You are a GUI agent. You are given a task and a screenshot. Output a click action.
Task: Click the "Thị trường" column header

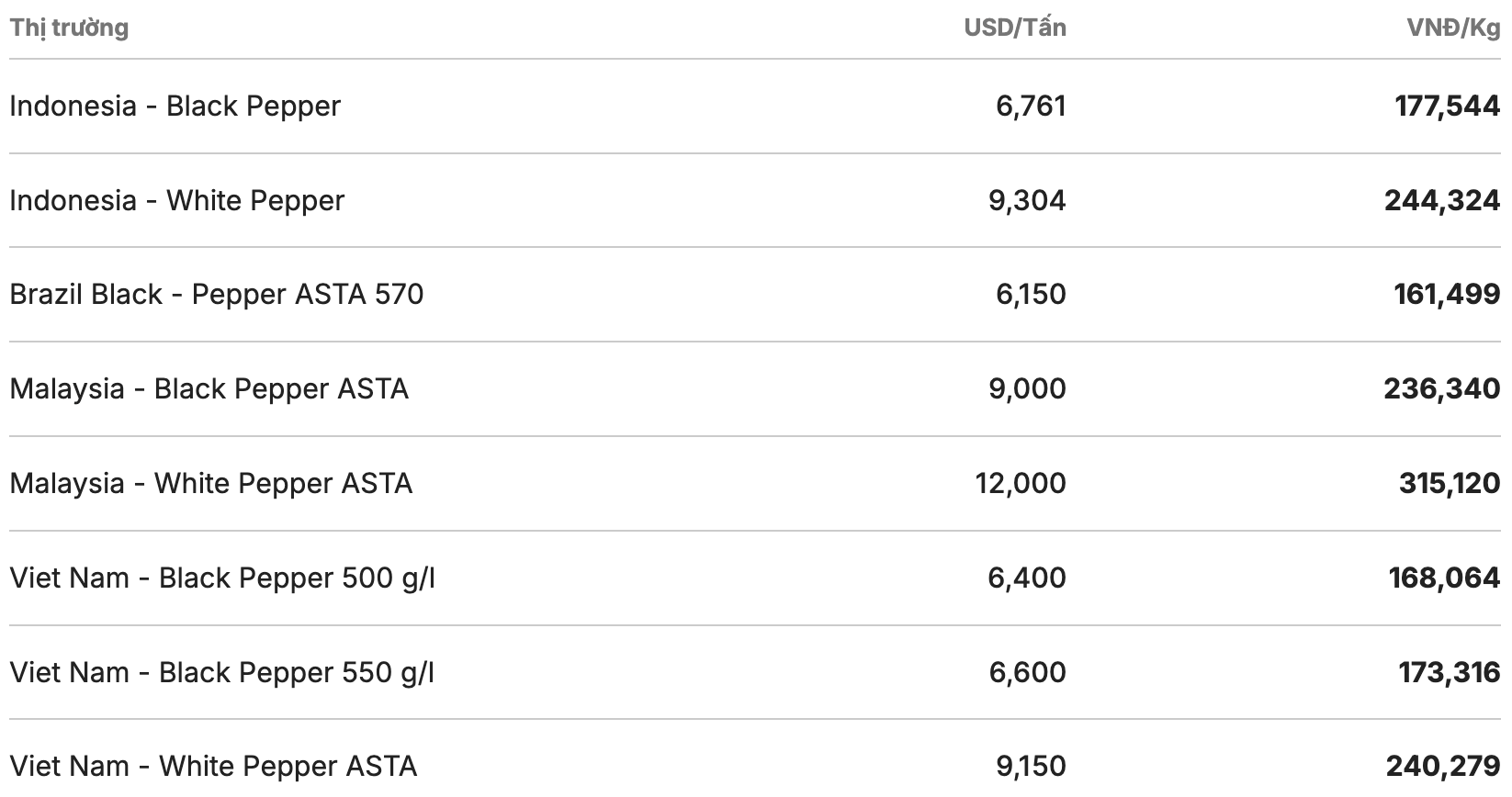(69, 28)
